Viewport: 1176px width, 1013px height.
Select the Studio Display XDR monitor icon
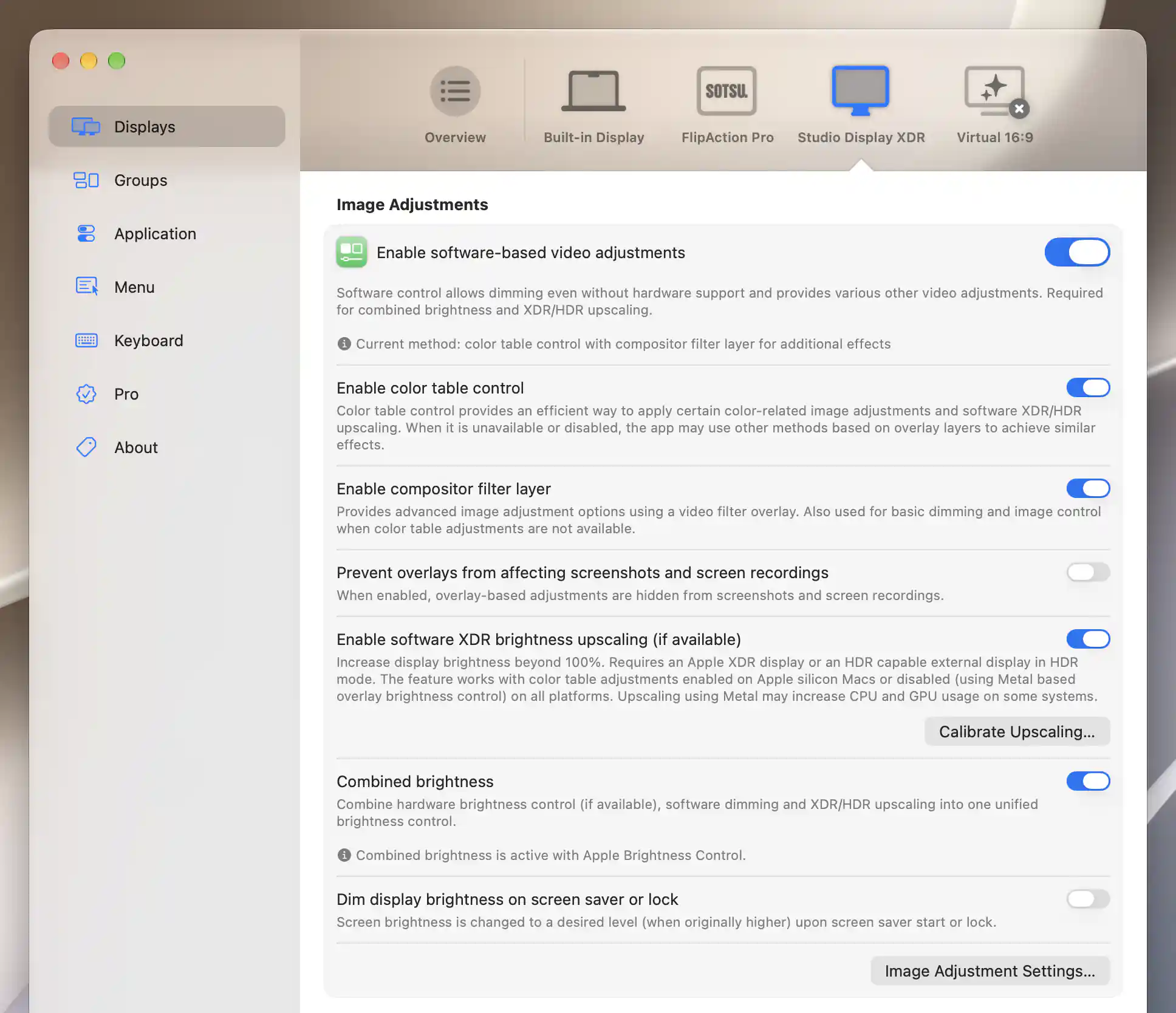[x=860, y=90]
